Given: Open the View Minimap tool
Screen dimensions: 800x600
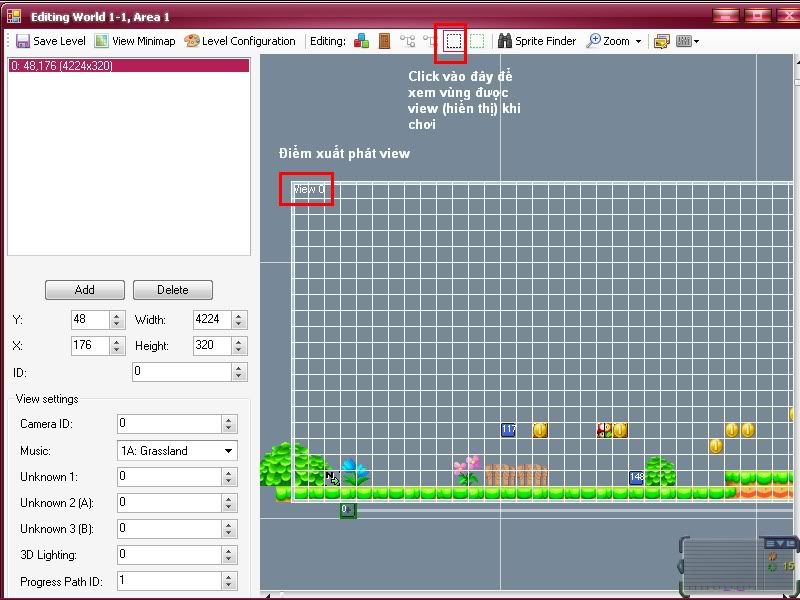Looking at the screenshot, I should pos(135,41).
